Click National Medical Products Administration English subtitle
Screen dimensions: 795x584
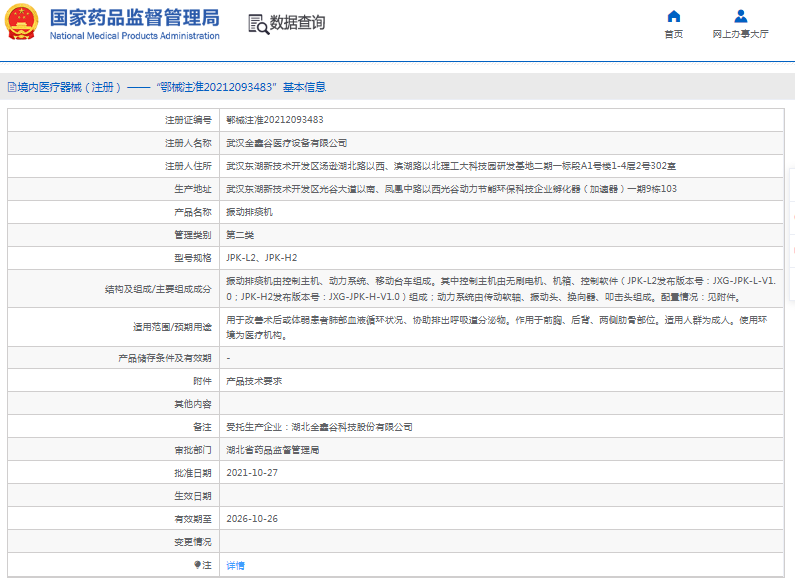click(x=134, y=36)
